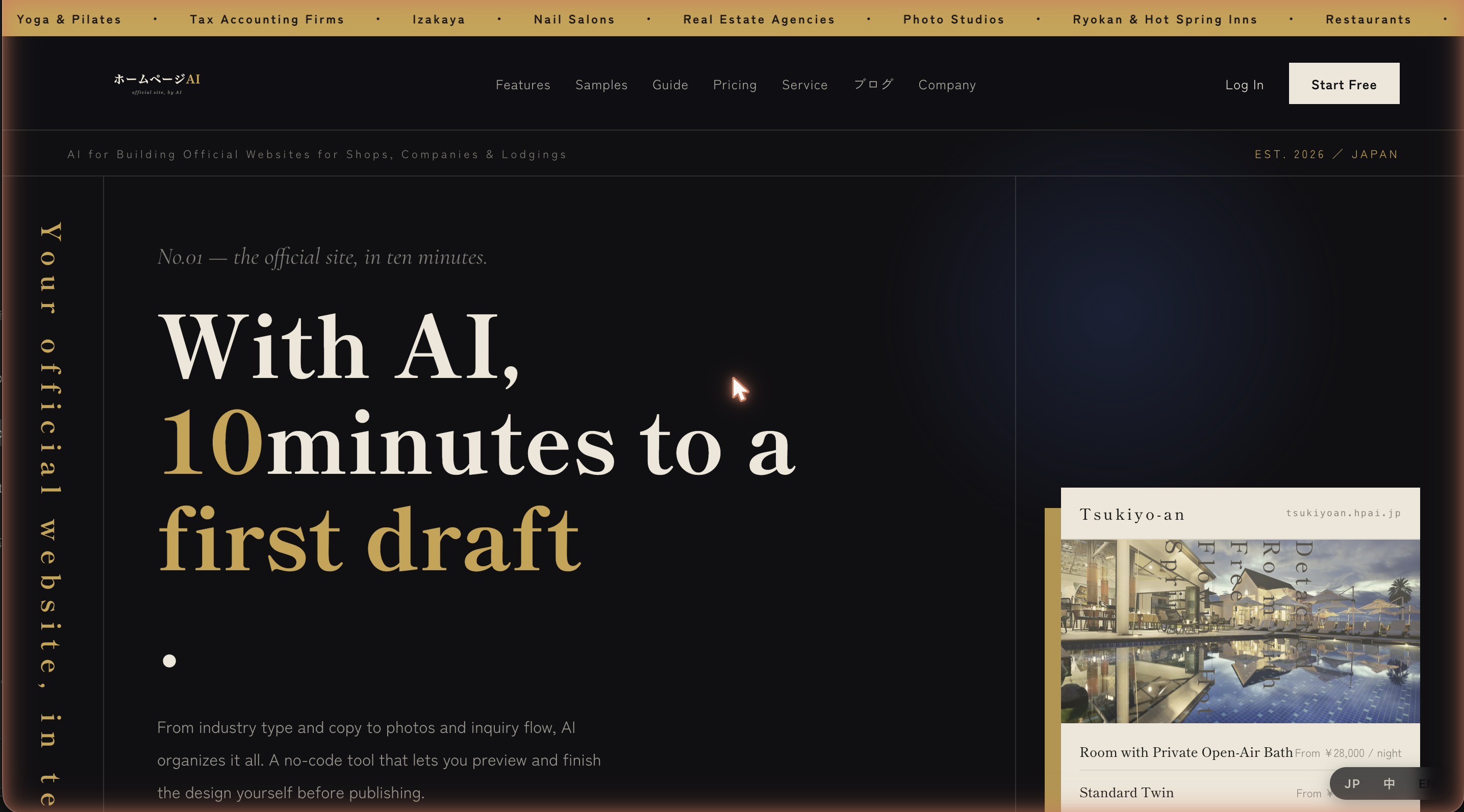Switch site language to 中
The height and width of the screenshot is (812, 1464).
pos(1389,783)
